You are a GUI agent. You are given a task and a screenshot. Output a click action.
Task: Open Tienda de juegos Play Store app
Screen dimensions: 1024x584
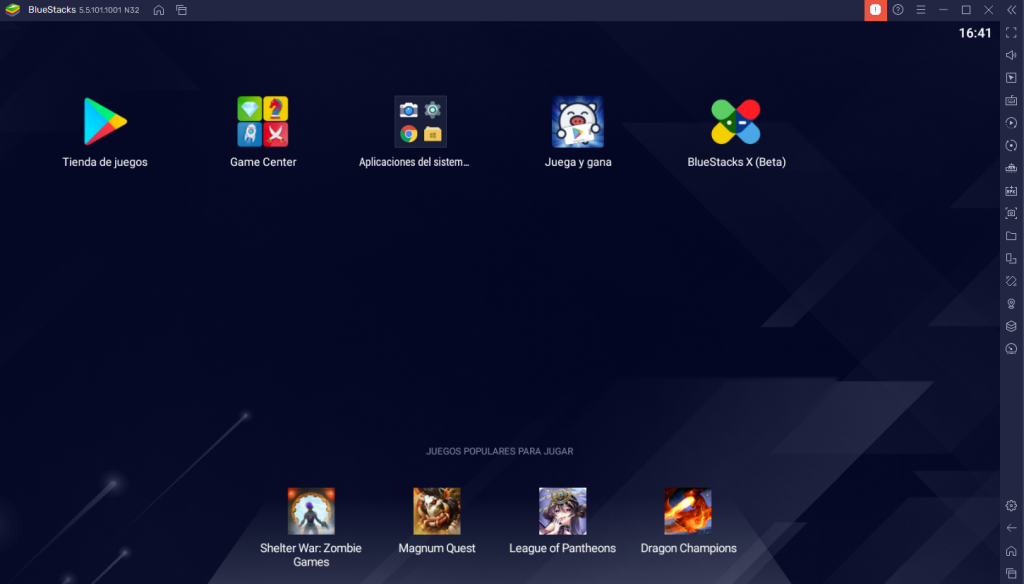(105, 122)
